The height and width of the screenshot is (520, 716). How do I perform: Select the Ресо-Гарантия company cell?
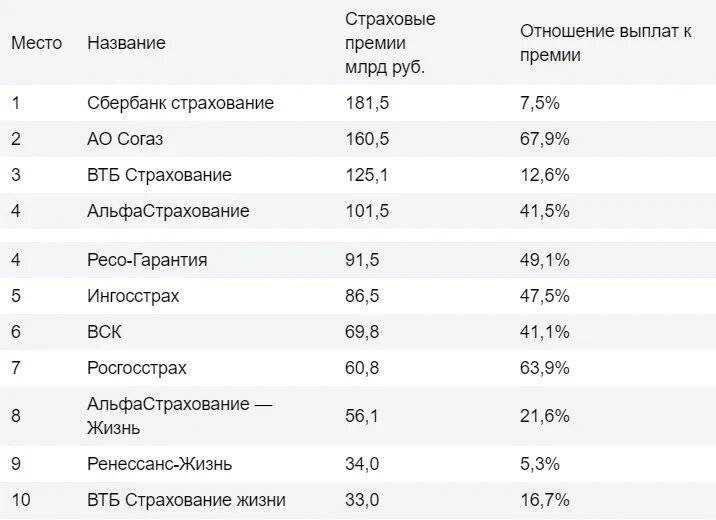click(x=147, y=260)
